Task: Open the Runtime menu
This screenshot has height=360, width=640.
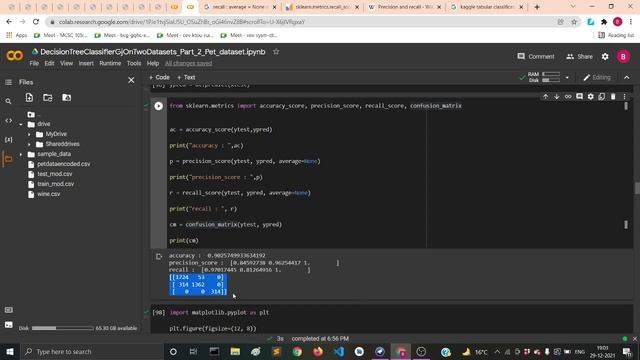Action: point(110,64)
